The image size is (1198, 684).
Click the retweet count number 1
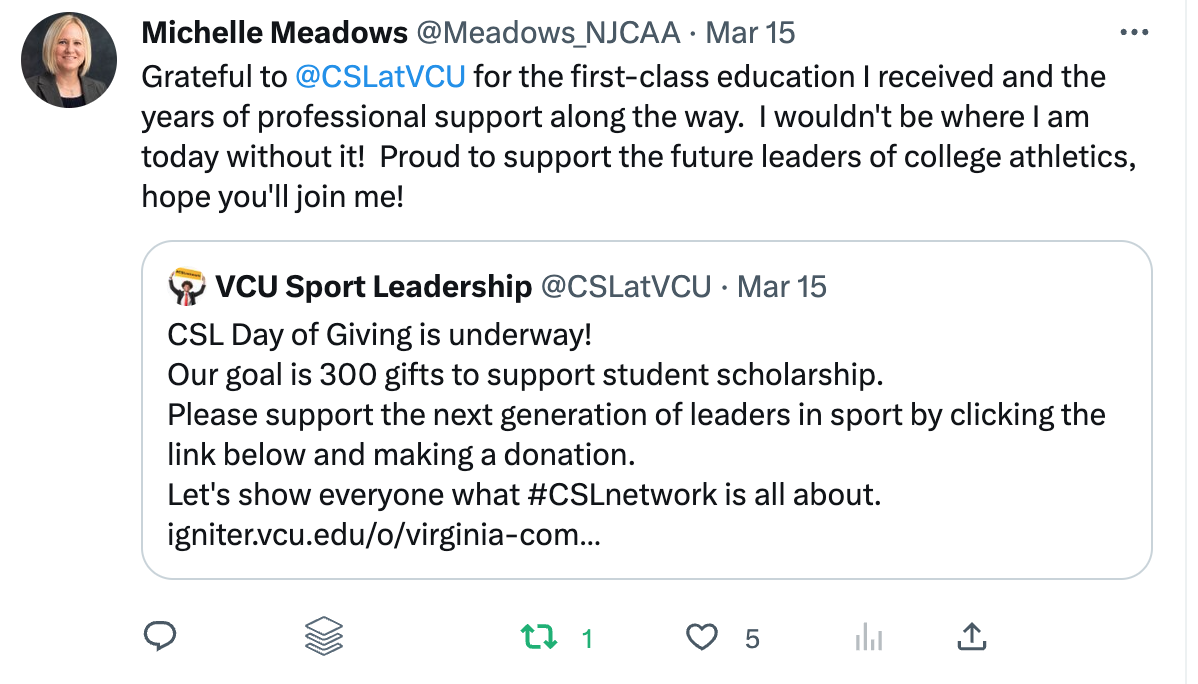[x=587, y=638]
